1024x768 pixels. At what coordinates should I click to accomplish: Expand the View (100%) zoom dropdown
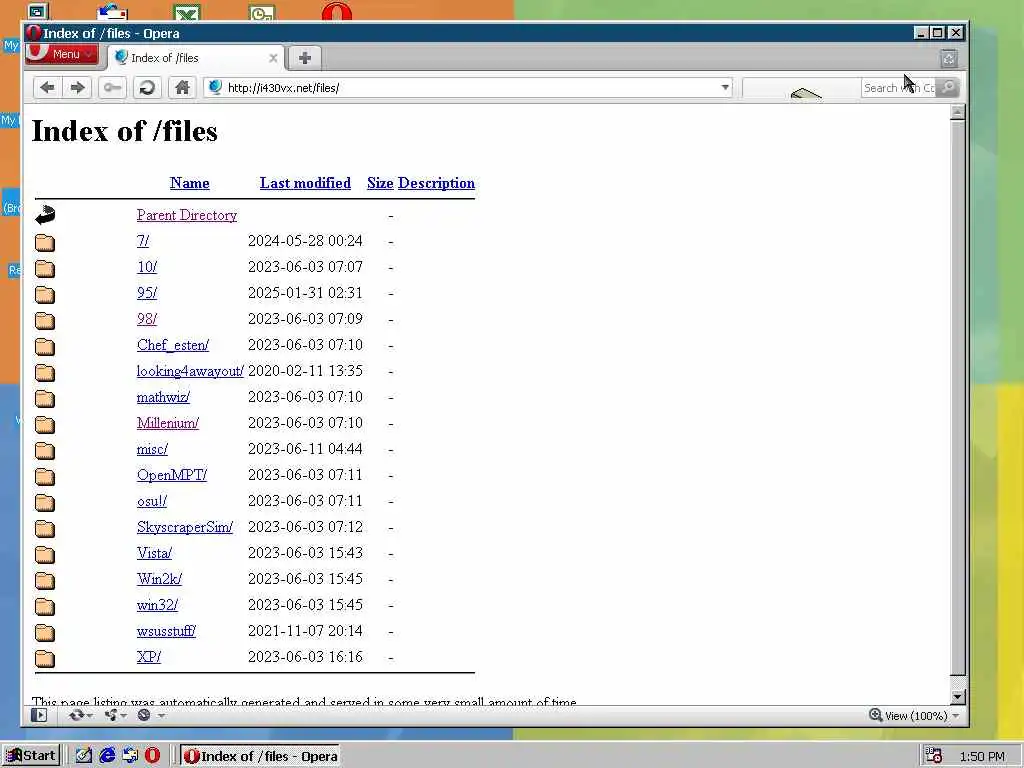point(955,716)
